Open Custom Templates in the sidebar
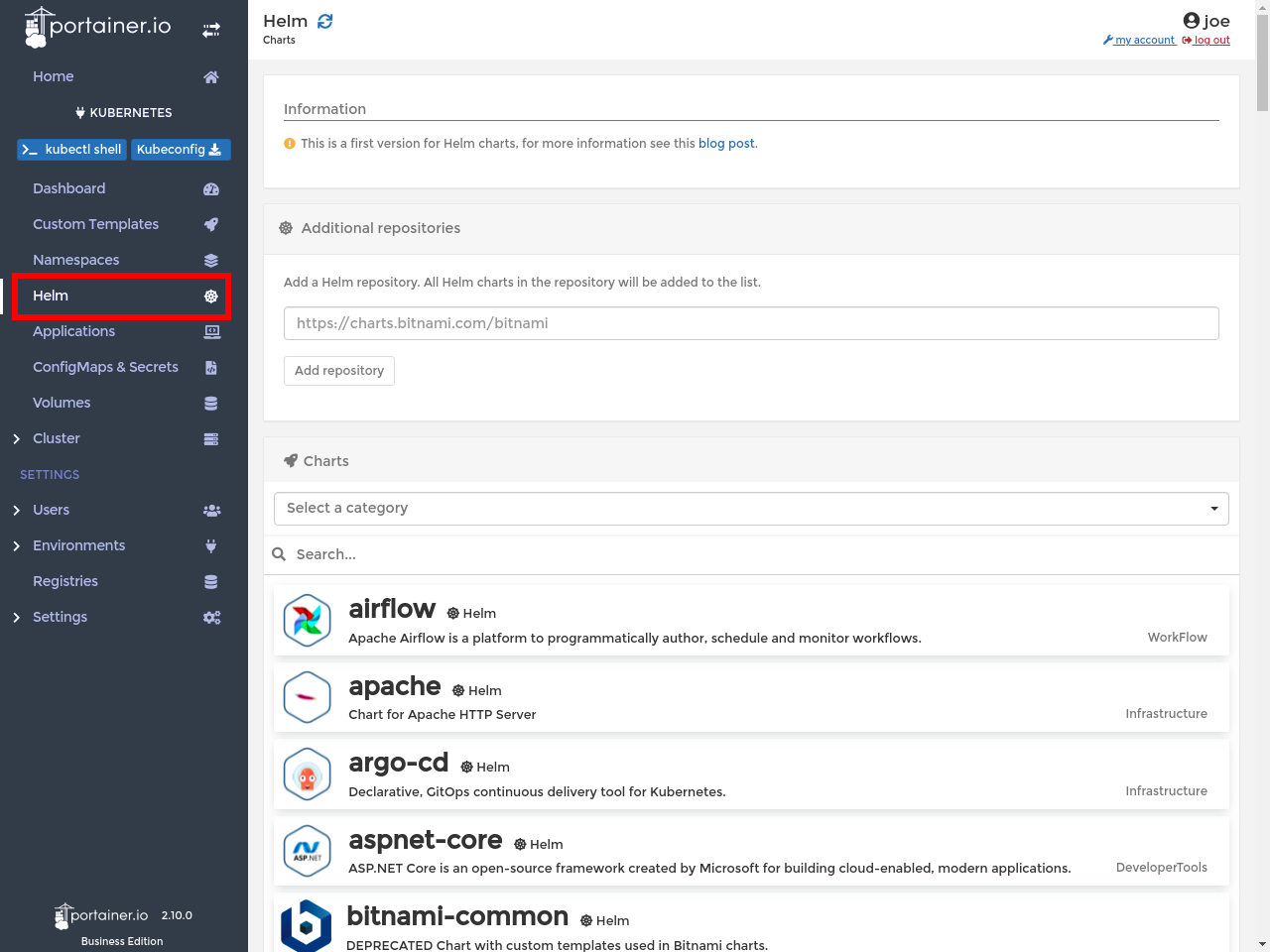 95,224
